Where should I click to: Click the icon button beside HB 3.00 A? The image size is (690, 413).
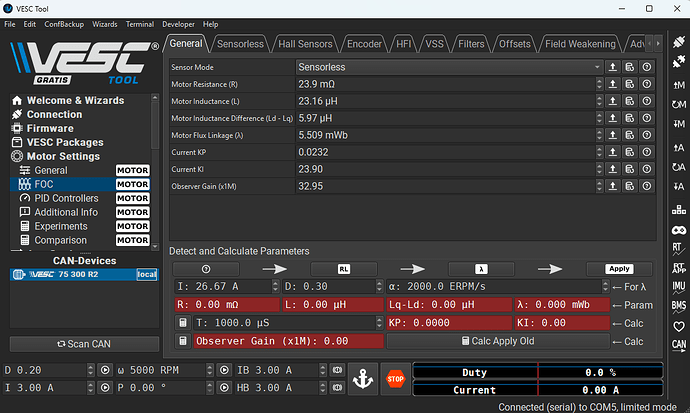(338, 388)
